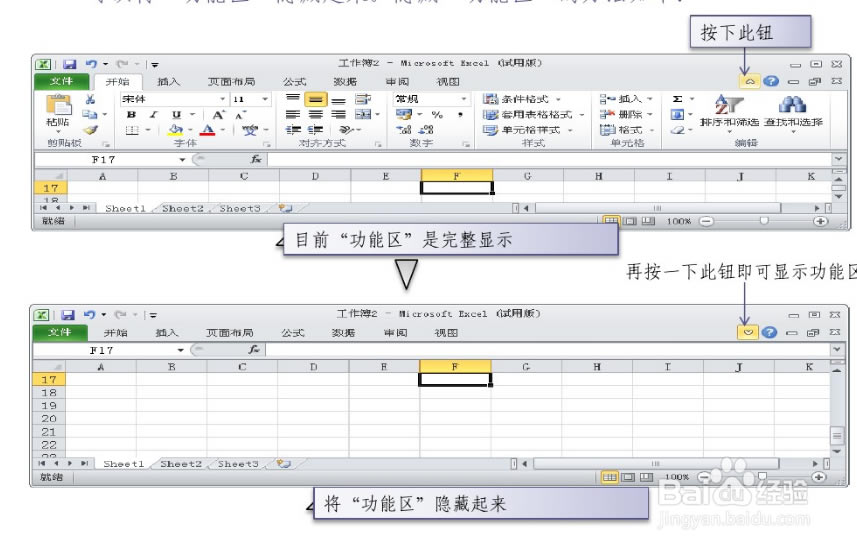Click Undo arrow in upper Excel window
The width and height of the screenshot is (857, 548).
[x=91, y=64]
